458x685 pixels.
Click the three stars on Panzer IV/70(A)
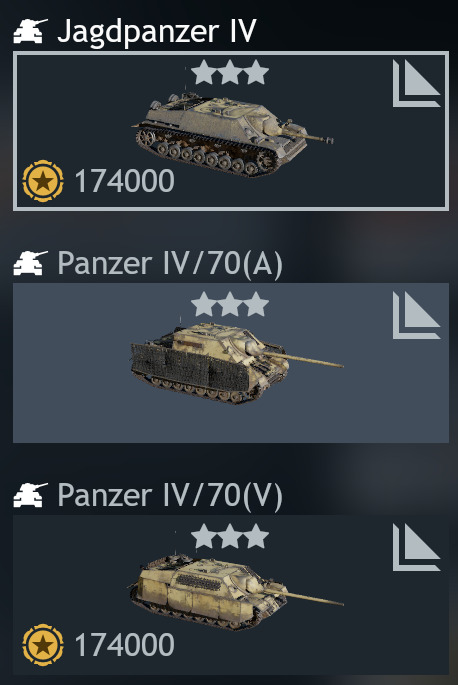coord(230,304)
